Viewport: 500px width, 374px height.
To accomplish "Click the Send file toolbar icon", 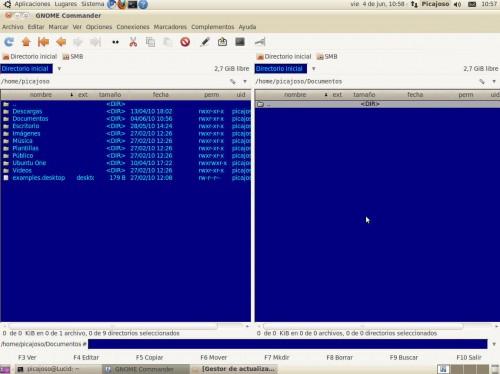I will pyautogui.click(x=222, y=42).
